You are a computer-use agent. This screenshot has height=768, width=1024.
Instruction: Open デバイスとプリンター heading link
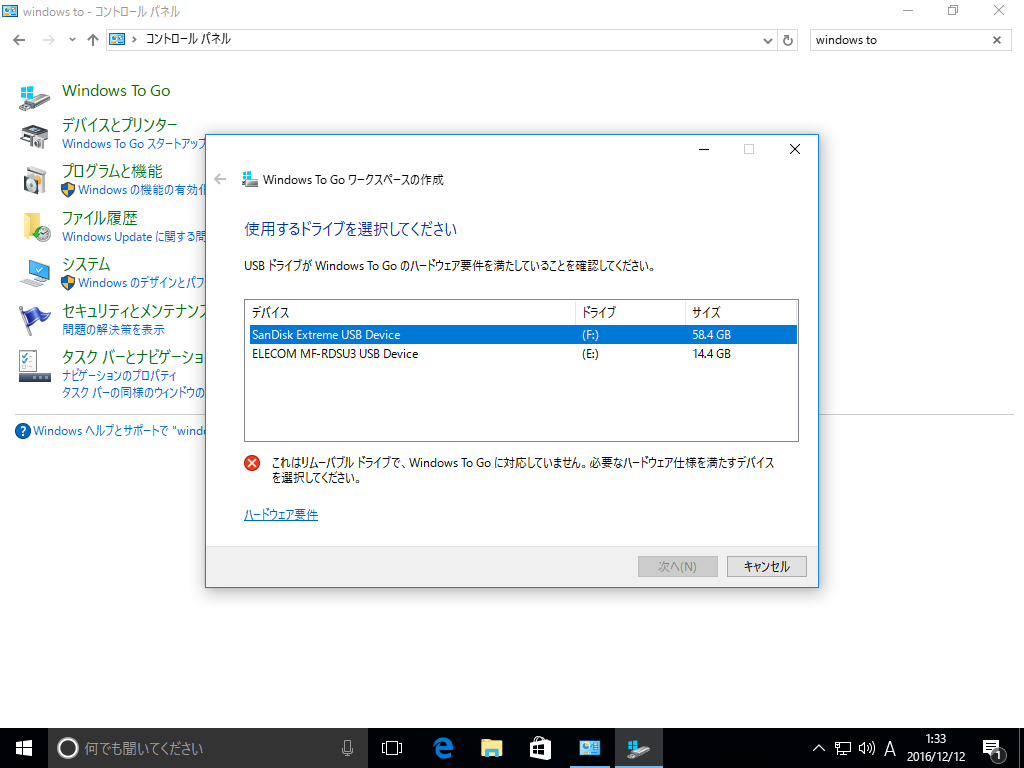pos(120,124)
